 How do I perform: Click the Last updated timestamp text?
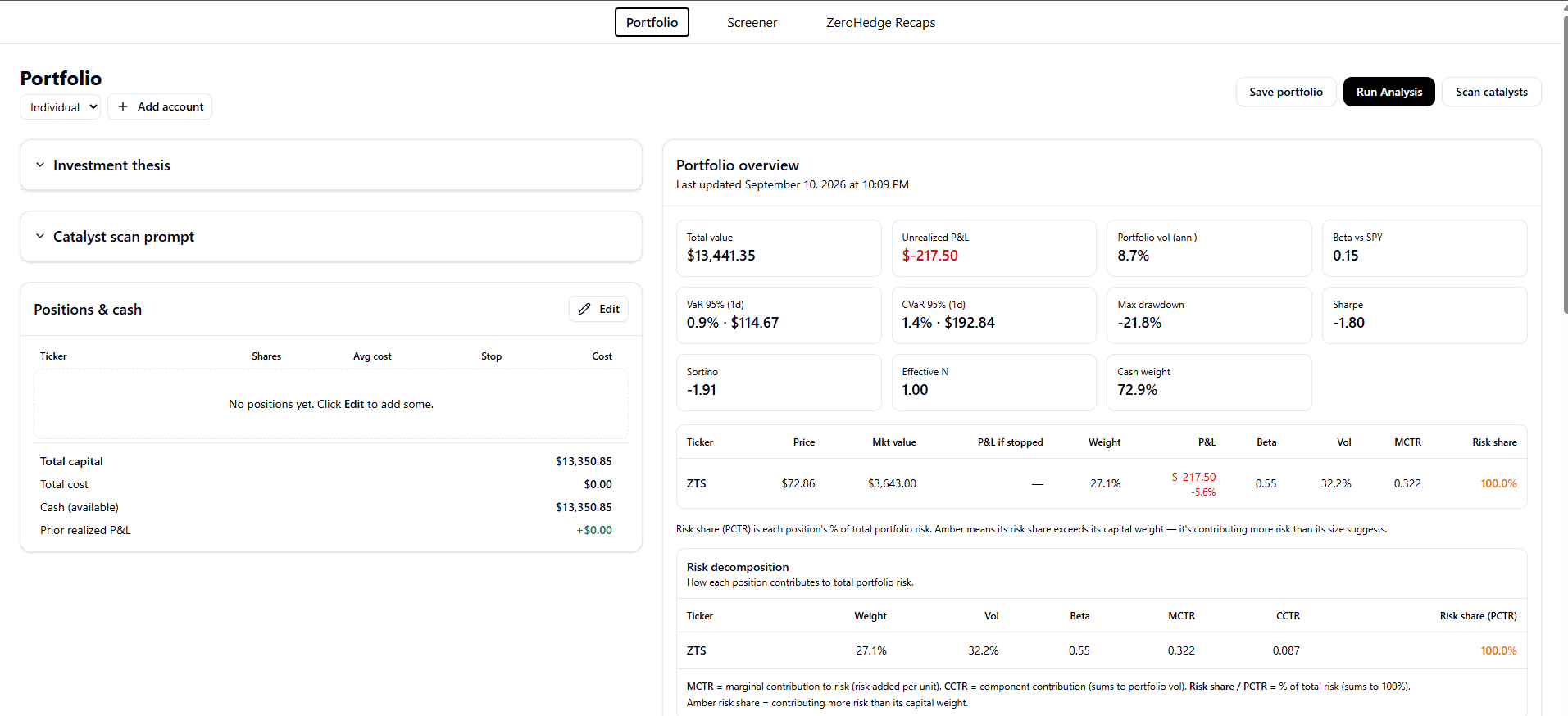(792, 184)
